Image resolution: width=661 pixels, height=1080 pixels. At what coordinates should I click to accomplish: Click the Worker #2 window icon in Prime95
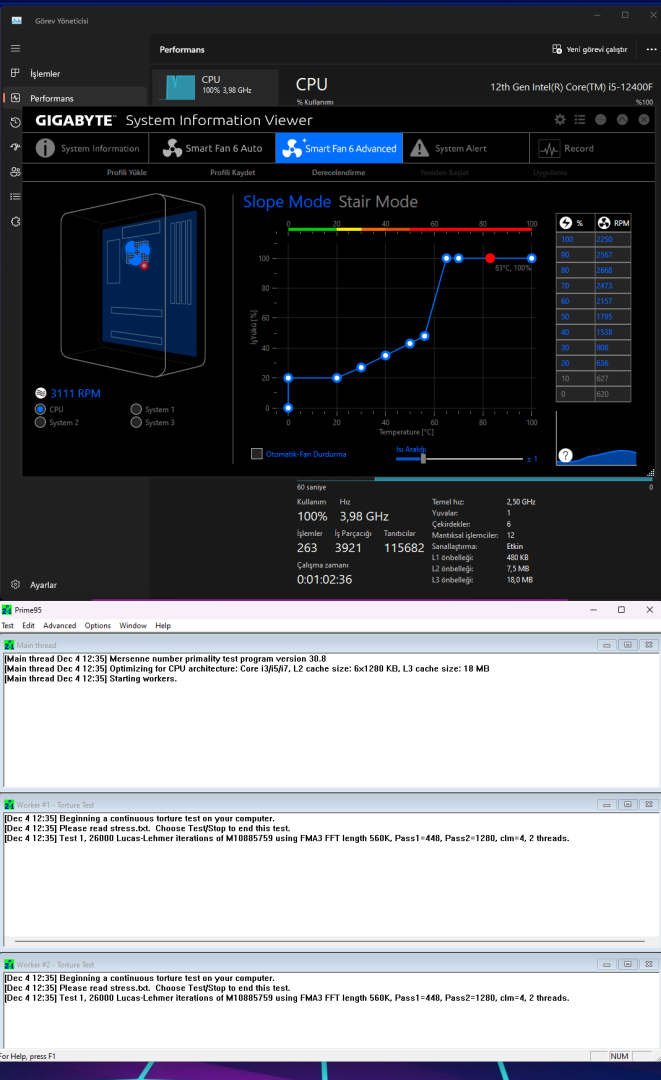click(10, 964)
